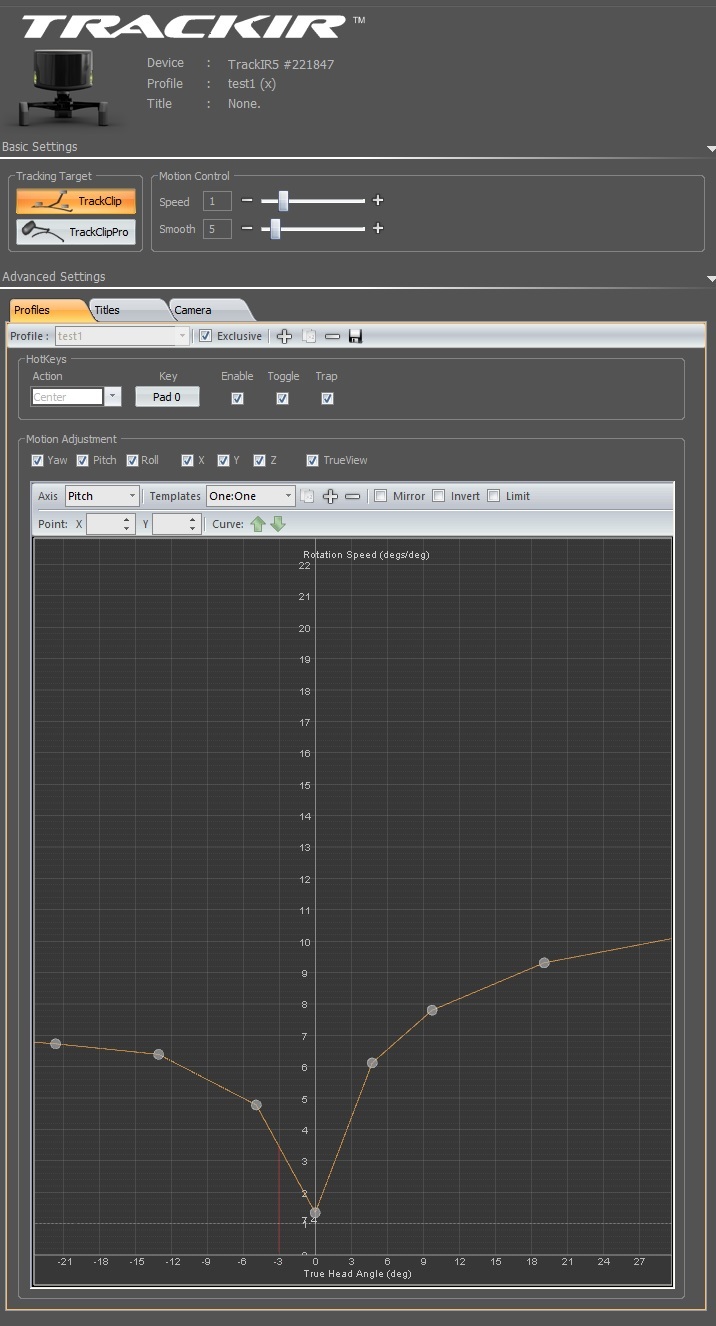Enable the Invert checkbox
Image resolution: width=716 pixels, height=1326 pixels.
[x=438, y=496]
